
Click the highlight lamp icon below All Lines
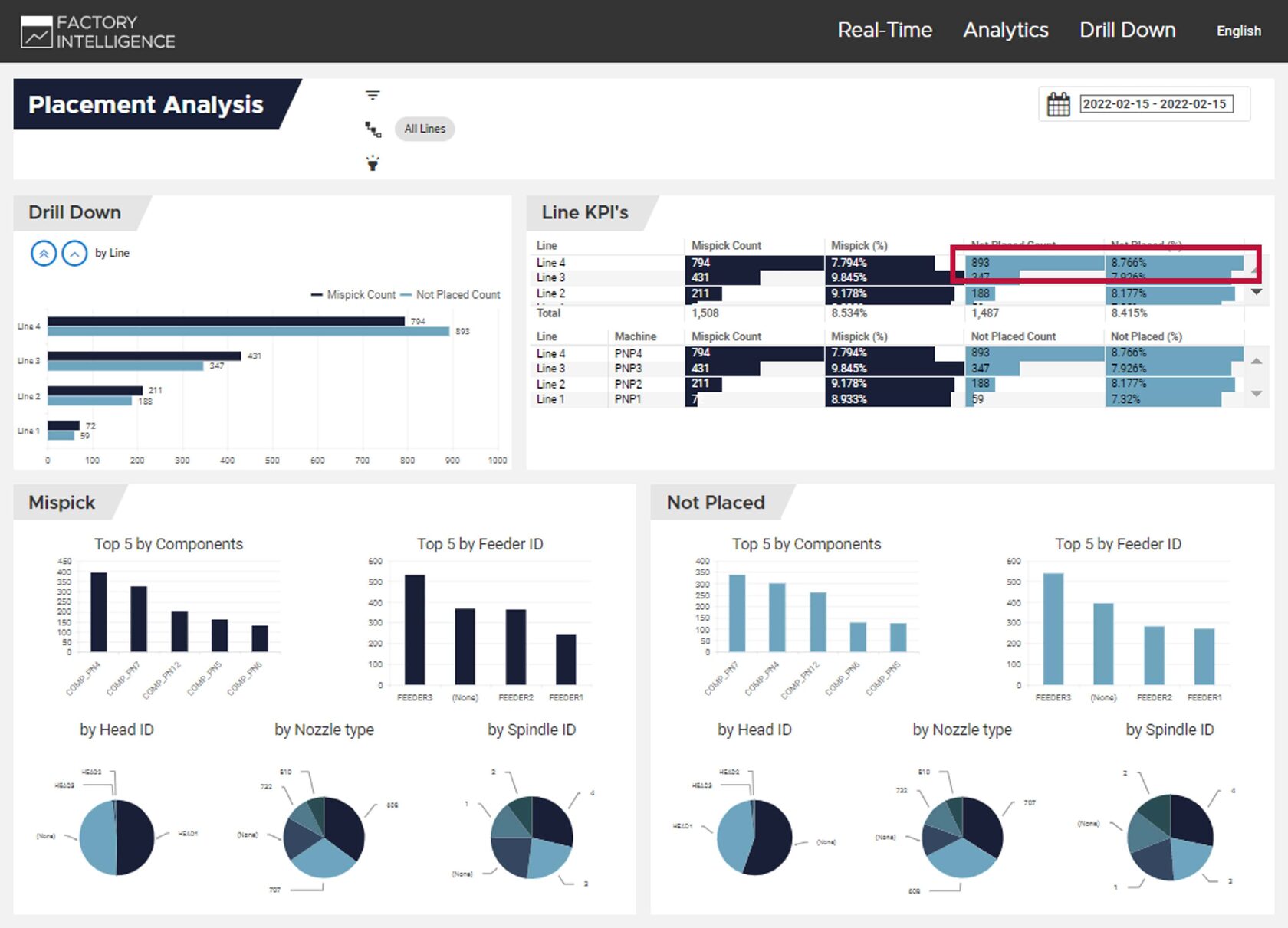[x=373, y=162]
